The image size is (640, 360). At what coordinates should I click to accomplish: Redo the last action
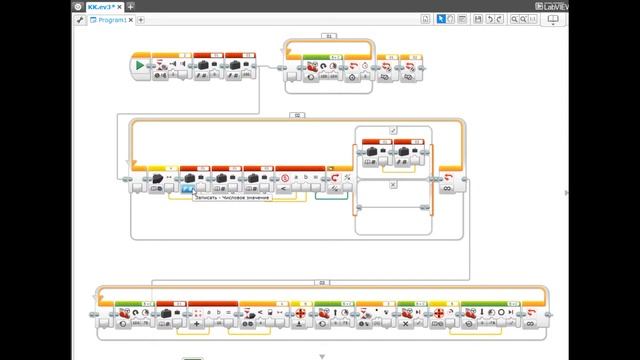point(499,19)
